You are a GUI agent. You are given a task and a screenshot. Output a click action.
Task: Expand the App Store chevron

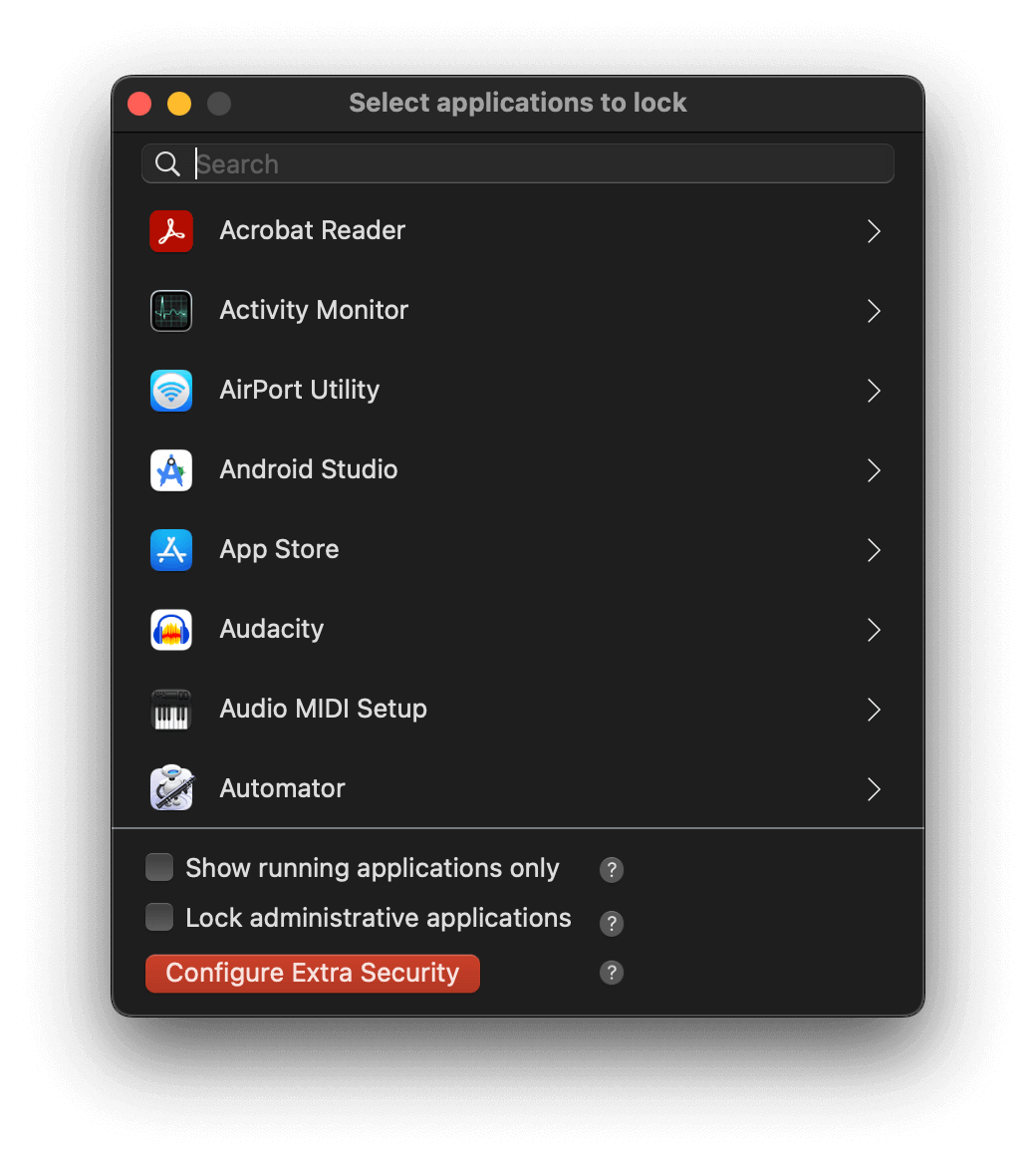tap(874, 549)
